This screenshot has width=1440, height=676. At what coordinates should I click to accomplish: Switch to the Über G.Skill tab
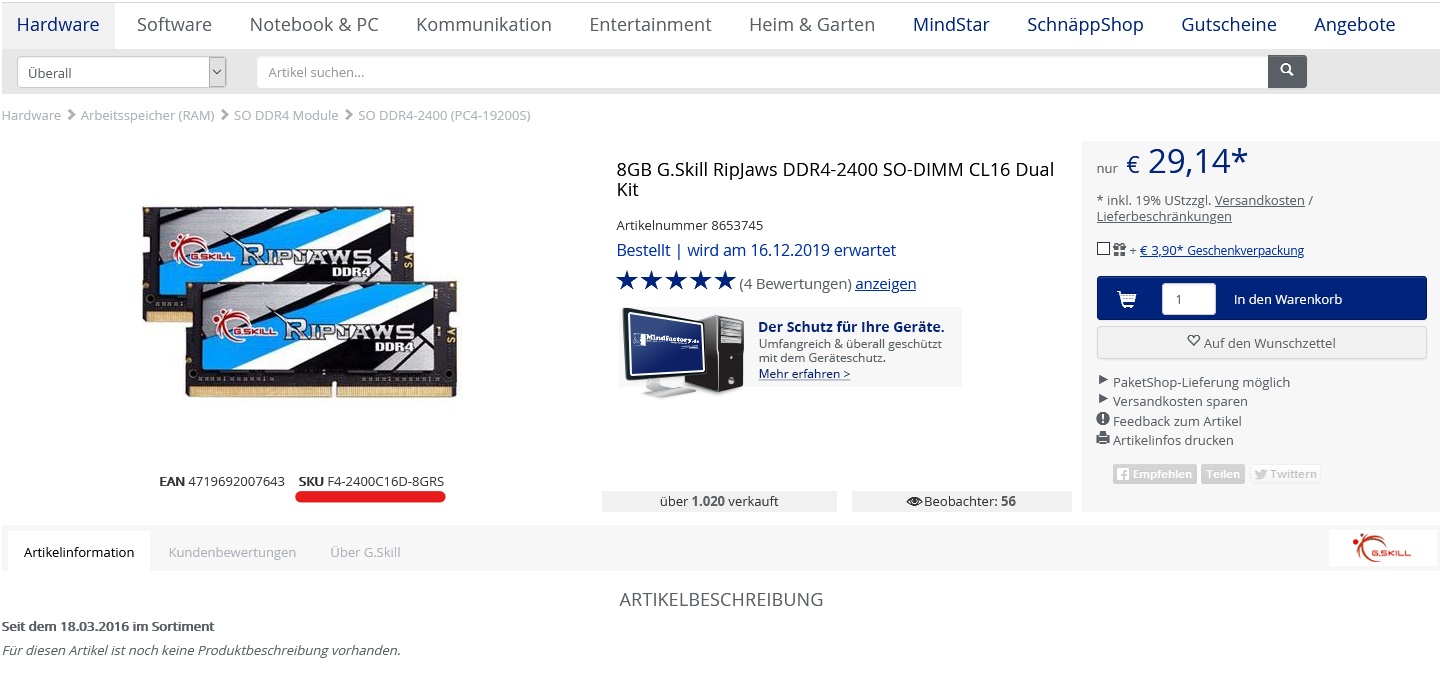pos(365,552)
